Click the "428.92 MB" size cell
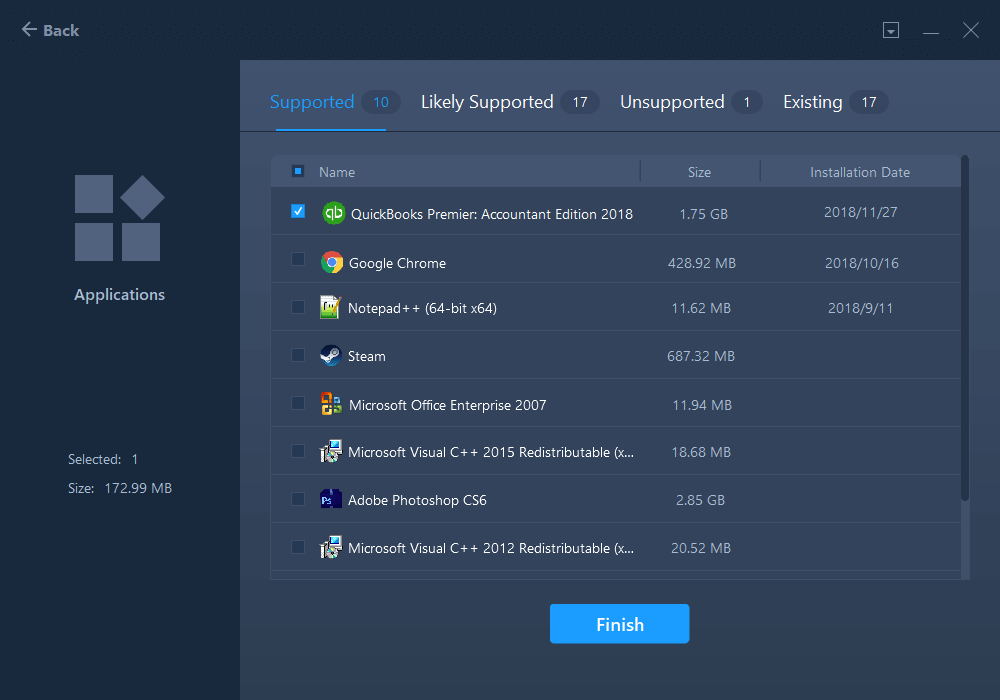This screenshot has height=700, width=1000. click(x=702, y=263)
